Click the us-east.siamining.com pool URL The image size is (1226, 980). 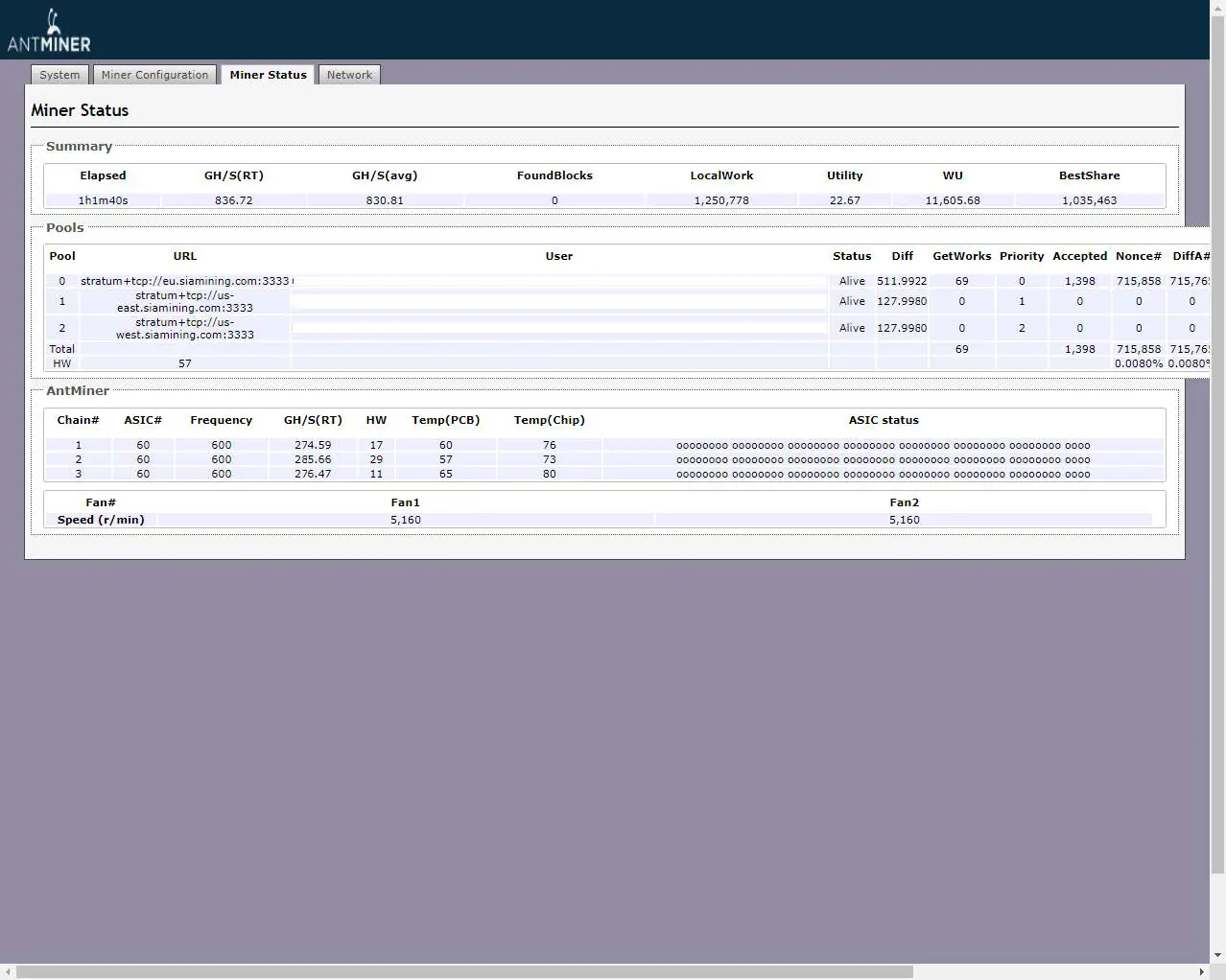point(184,302)
